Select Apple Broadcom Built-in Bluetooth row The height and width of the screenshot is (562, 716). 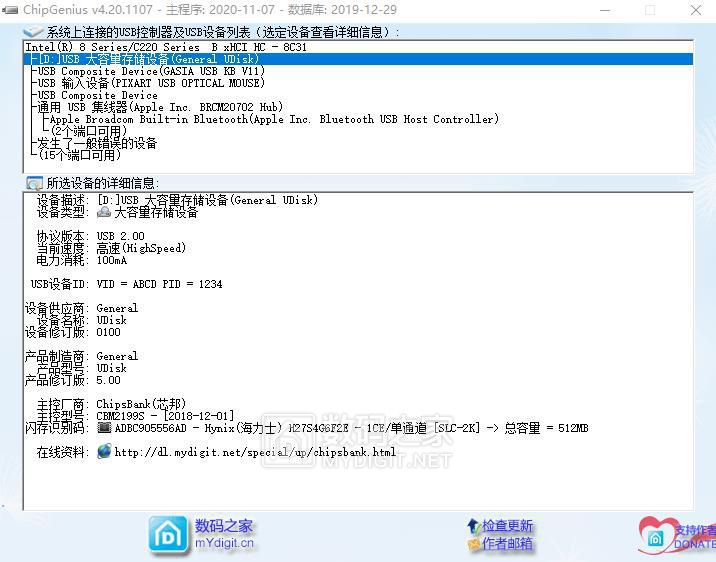click(274, 119)
